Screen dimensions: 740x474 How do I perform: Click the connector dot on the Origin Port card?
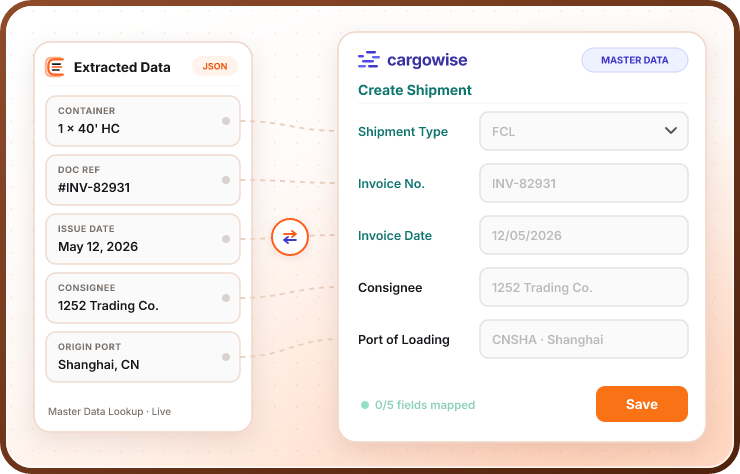click(x=226, y=357)
